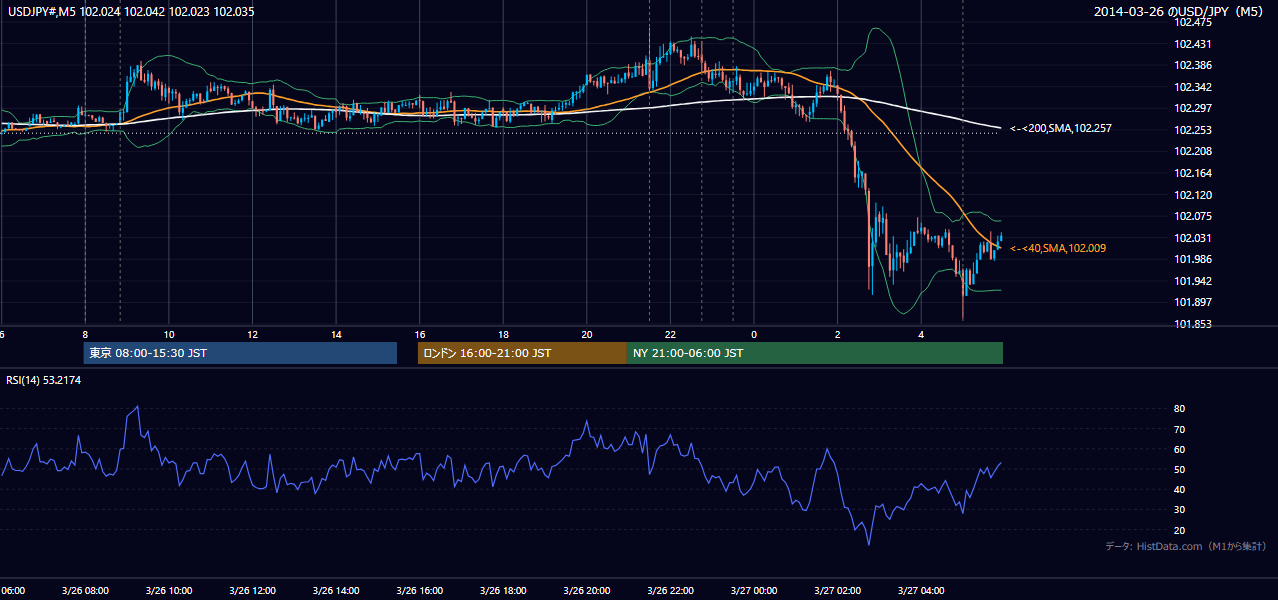Click the 102.475 price axis label
The image size is (1278, 600).
tap(1193, 22)
